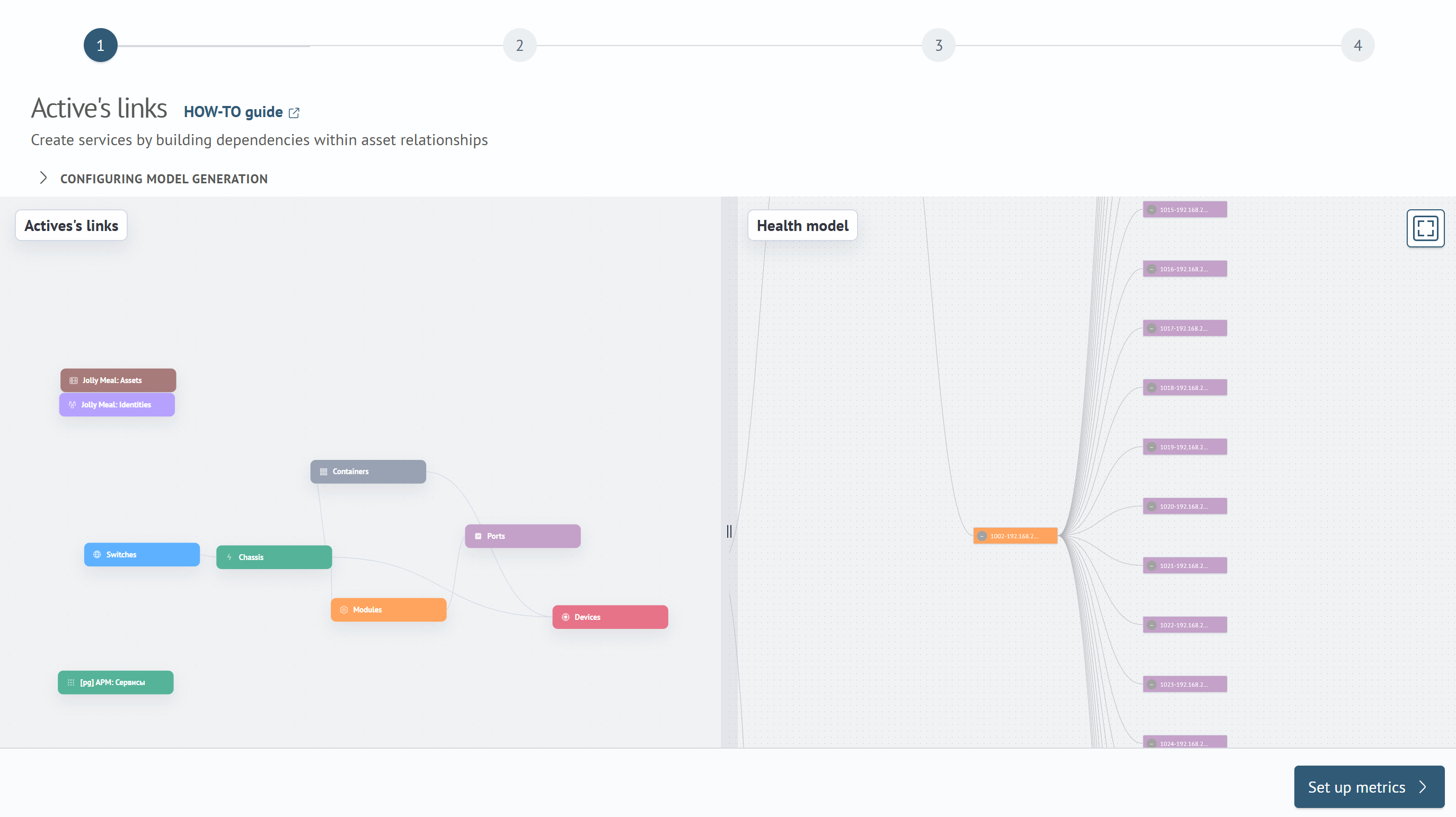Viewport: 1456px width, 817px height.
Task: Click the Health model panel label
Action: pos(802,225)
